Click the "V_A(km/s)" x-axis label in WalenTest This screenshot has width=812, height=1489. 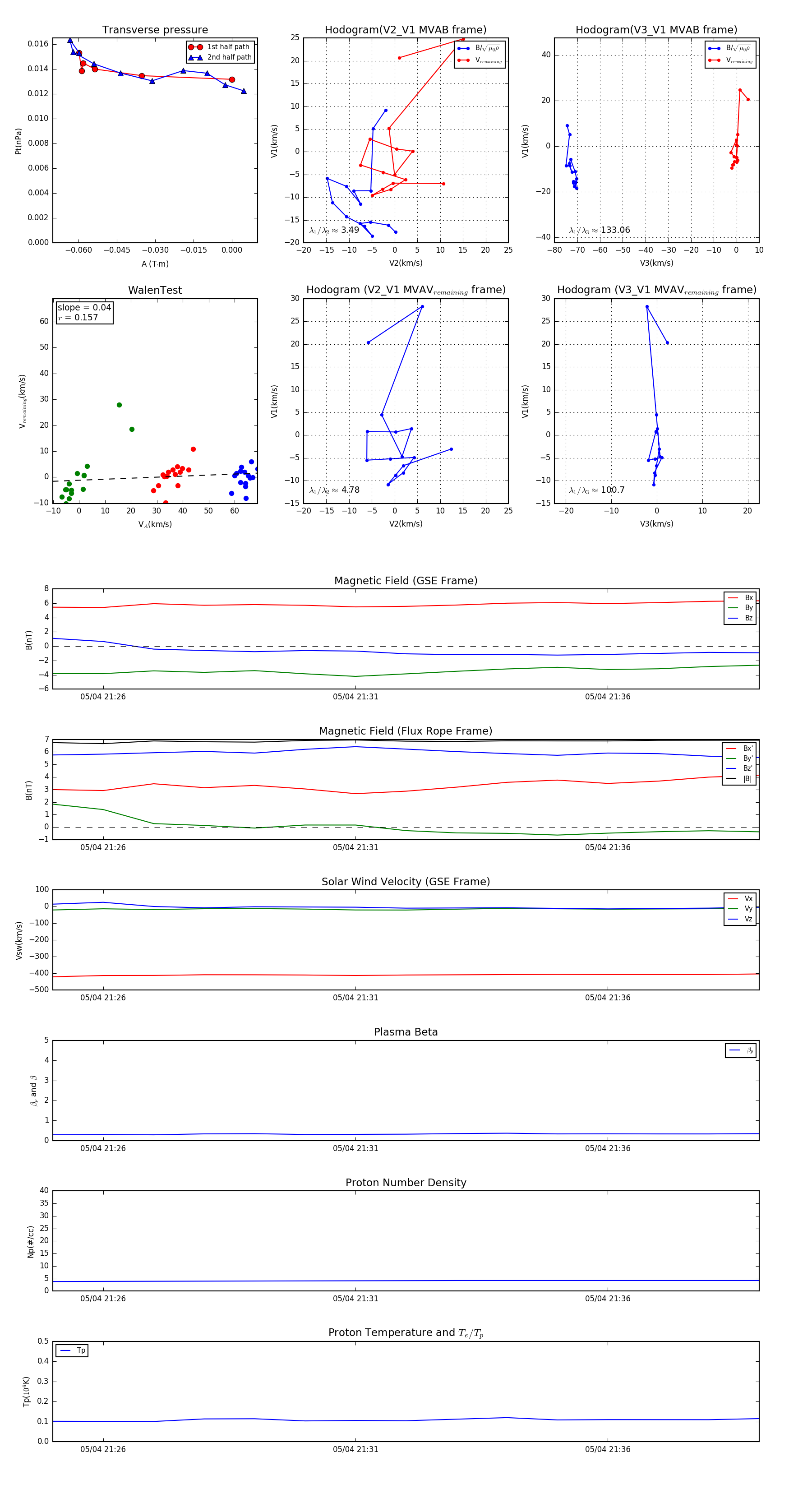tap(155, 524)
